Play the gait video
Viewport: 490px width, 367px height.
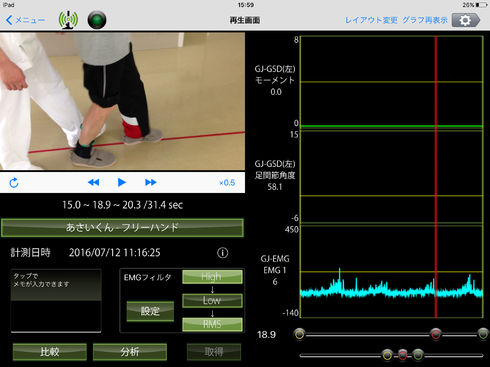click(122, 182)
